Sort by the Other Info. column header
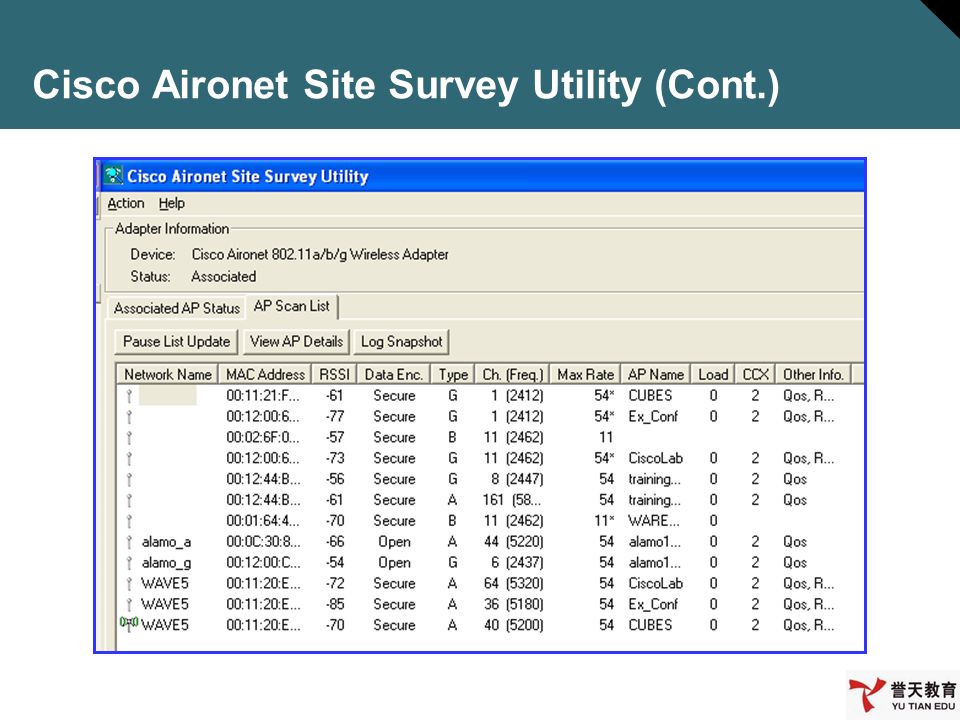The image size is (960, 720). pyautogui.click(x=813, y=374)
